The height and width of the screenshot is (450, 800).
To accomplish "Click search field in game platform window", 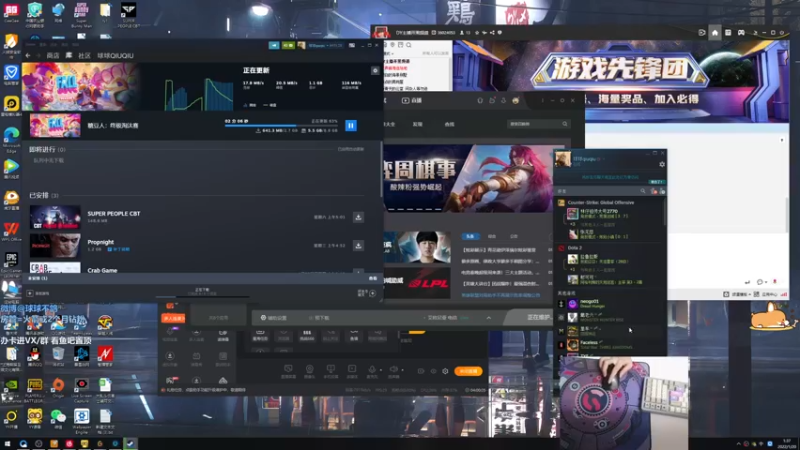I will click(x=537, y=124).
